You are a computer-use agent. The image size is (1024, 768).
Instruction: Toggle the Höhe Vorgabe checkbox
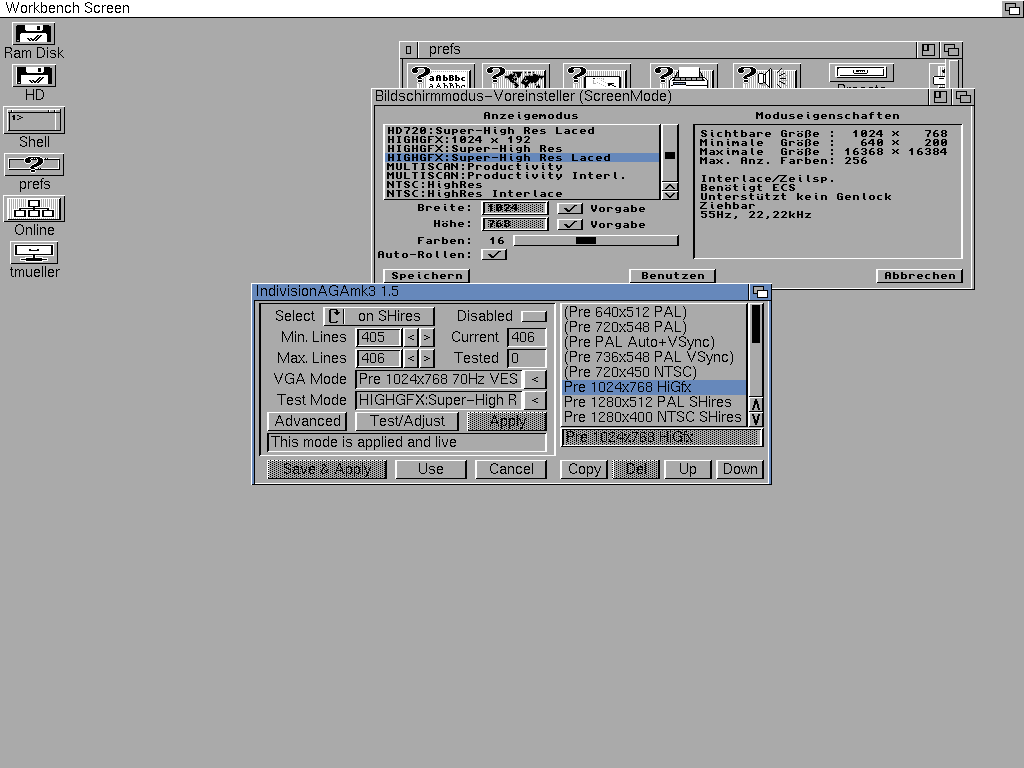click(569, 225)
